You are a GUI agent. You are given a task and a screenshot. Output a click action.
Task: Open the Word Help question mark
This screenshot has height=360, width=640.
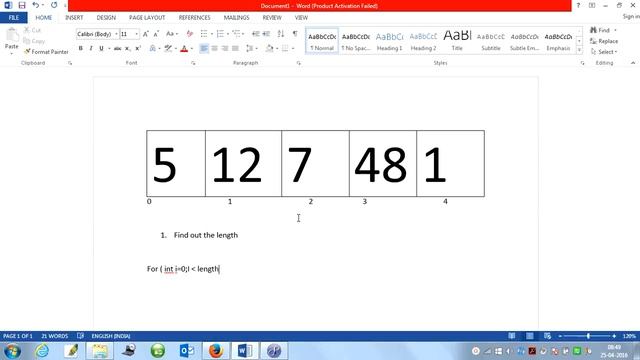(x=578, y=5)
